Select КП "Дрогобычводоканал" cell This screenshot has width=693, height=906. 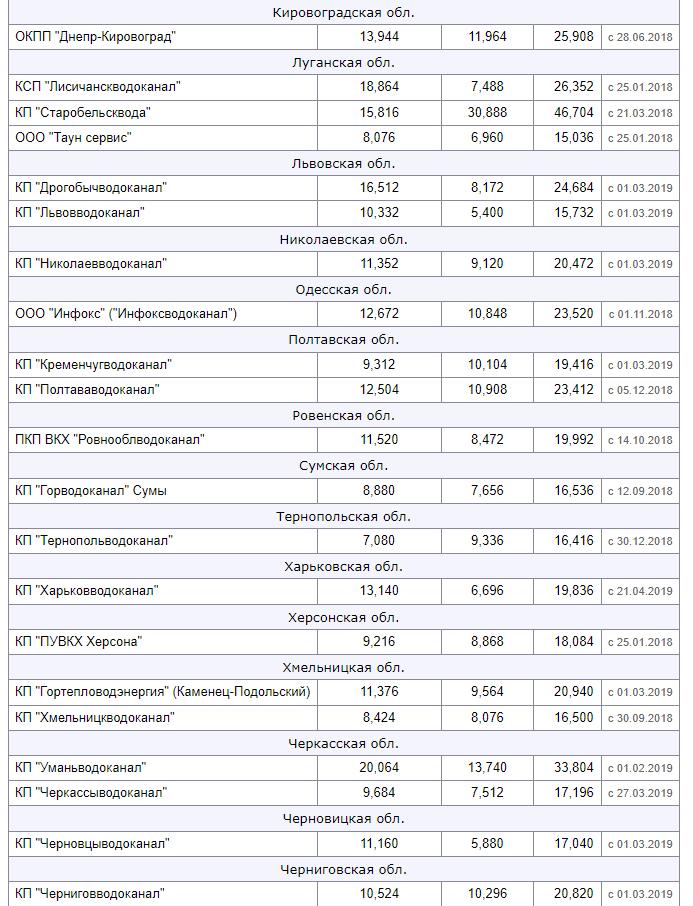(91, 188)
